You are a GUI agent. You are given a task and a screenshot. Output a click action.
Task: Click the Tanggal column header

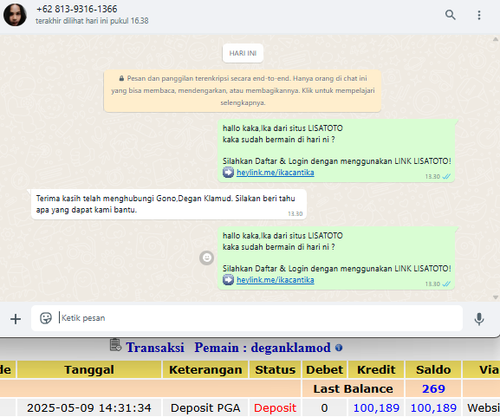[x=89, y=370]
